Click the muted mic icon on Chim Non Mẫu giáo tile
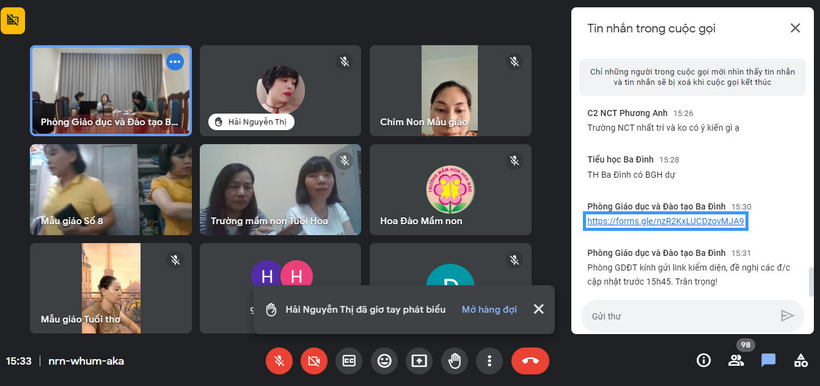Image resolution: width=820 pixels, height=386 pixels. [514, 61]
